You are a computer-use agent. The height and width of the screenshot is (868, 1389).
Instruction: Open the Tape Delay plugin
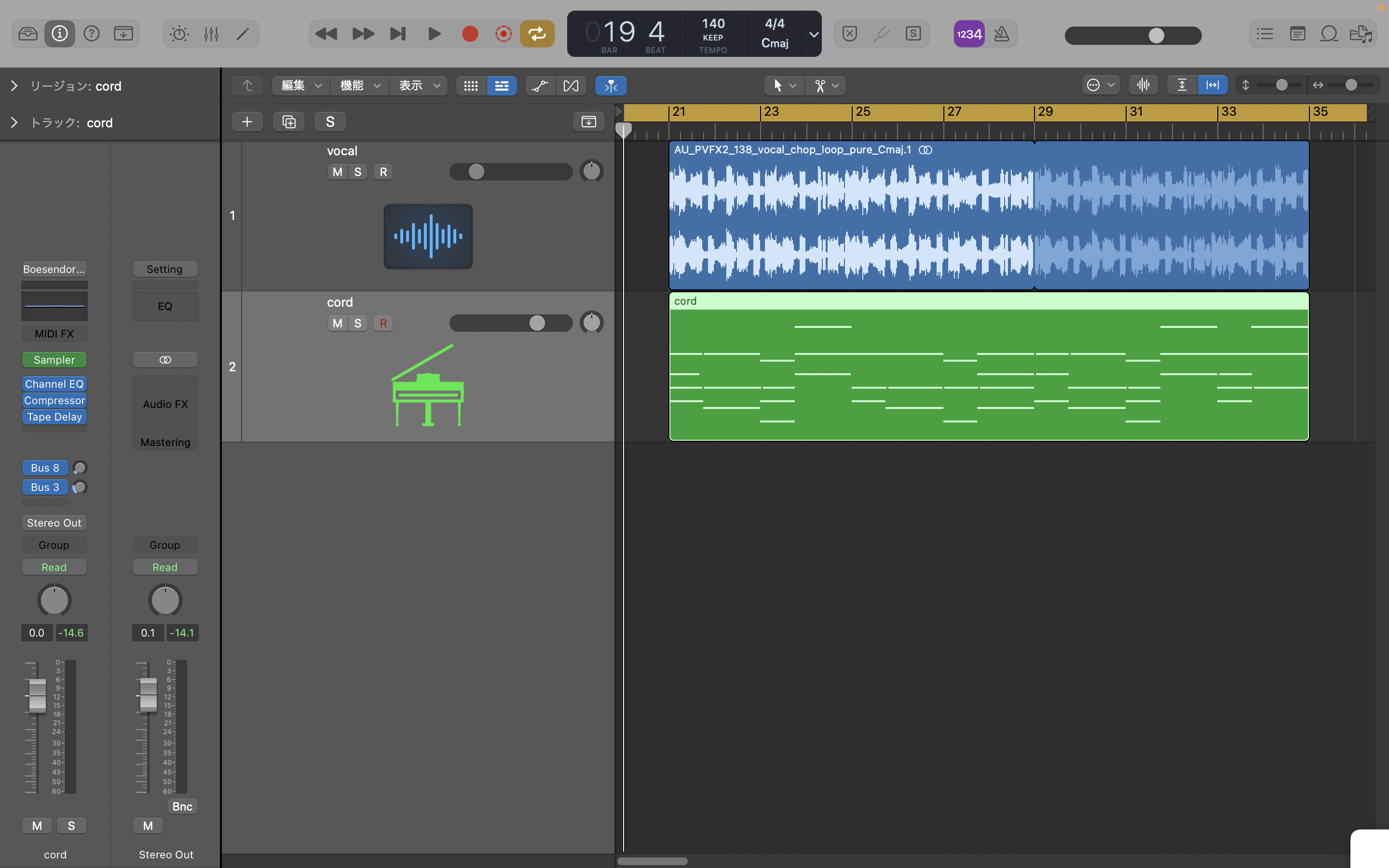click(x=54, y=417)
